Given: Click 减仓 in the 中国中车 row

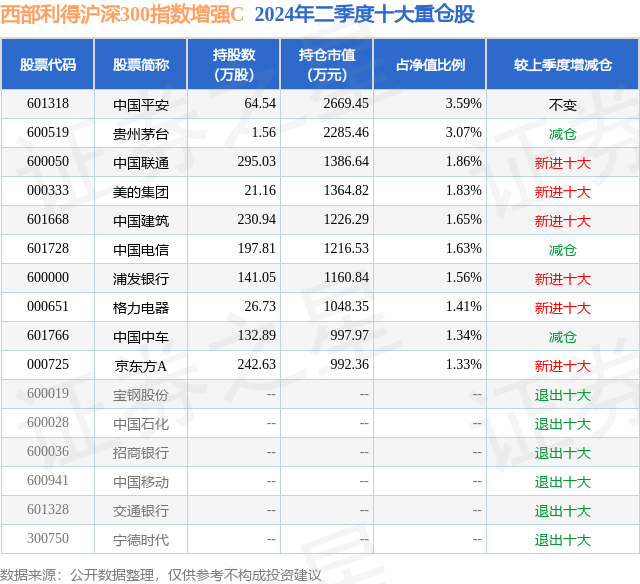Looking at the screenshot, I should pos(563,337).
